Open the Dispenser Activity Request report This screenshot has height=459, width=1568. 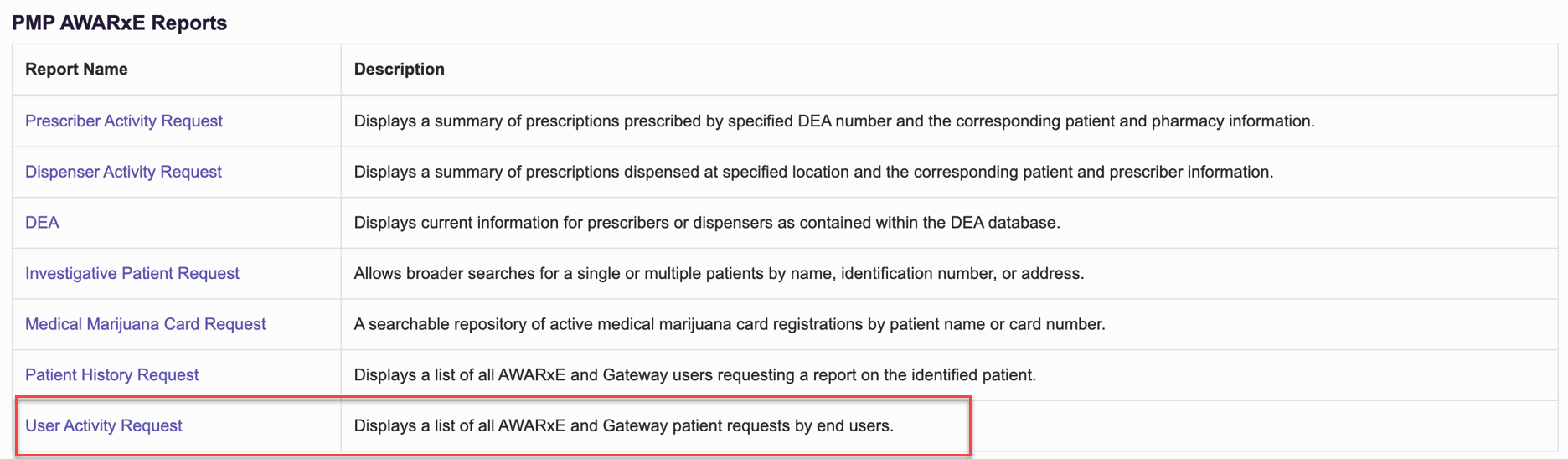(x=123, y=172)
